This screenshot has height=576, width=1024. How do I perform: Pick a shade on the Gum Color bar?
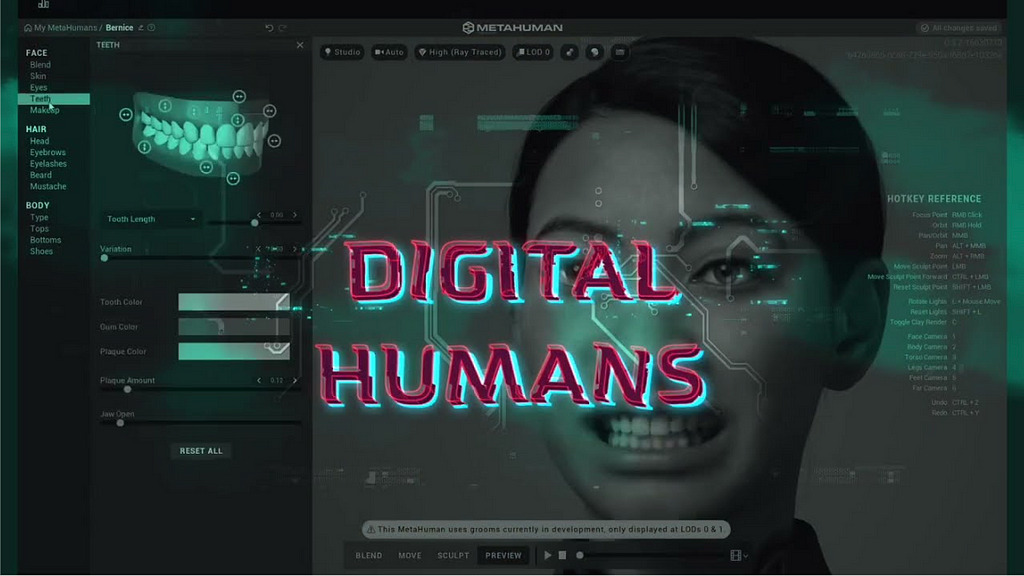point(234,327)
